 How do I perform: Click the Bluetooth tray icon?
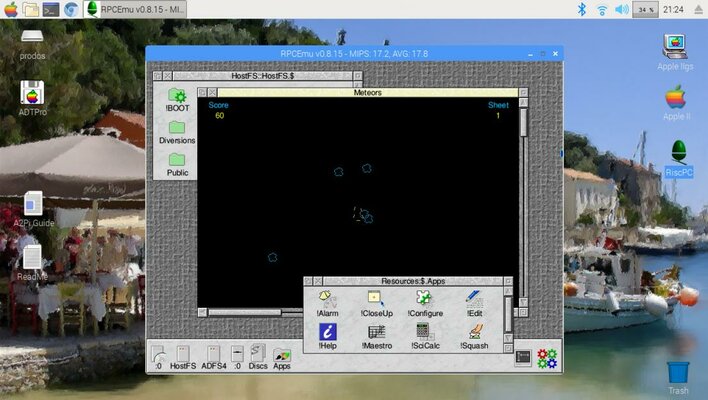[x=582, y=9]
